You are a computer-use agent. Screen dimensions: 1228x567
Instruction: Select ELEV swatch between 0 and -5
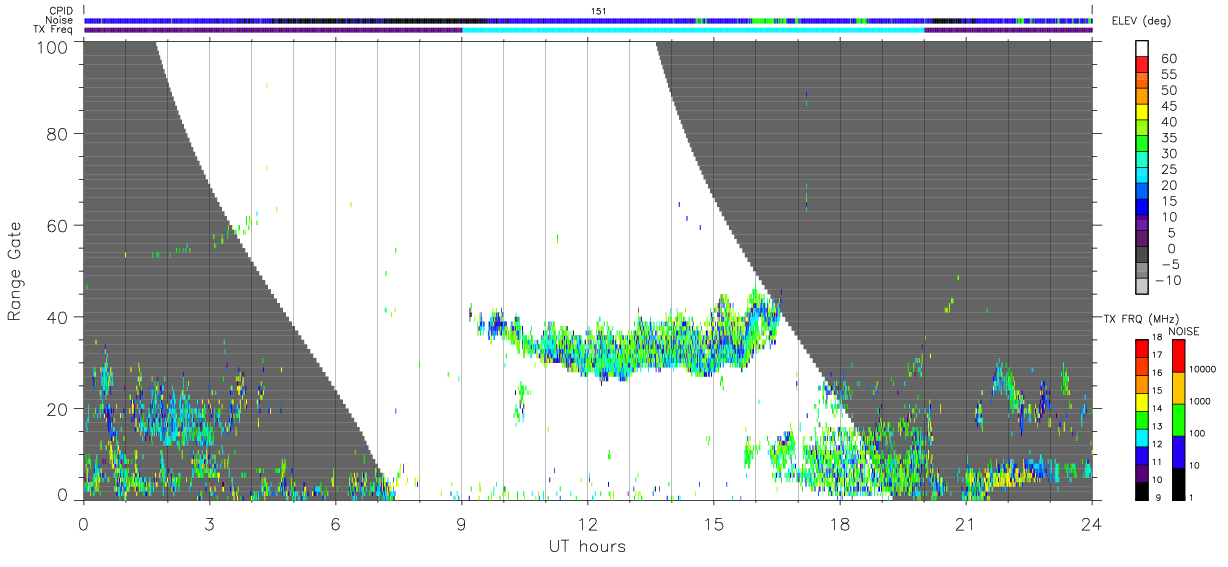(x=1142, y=256)
